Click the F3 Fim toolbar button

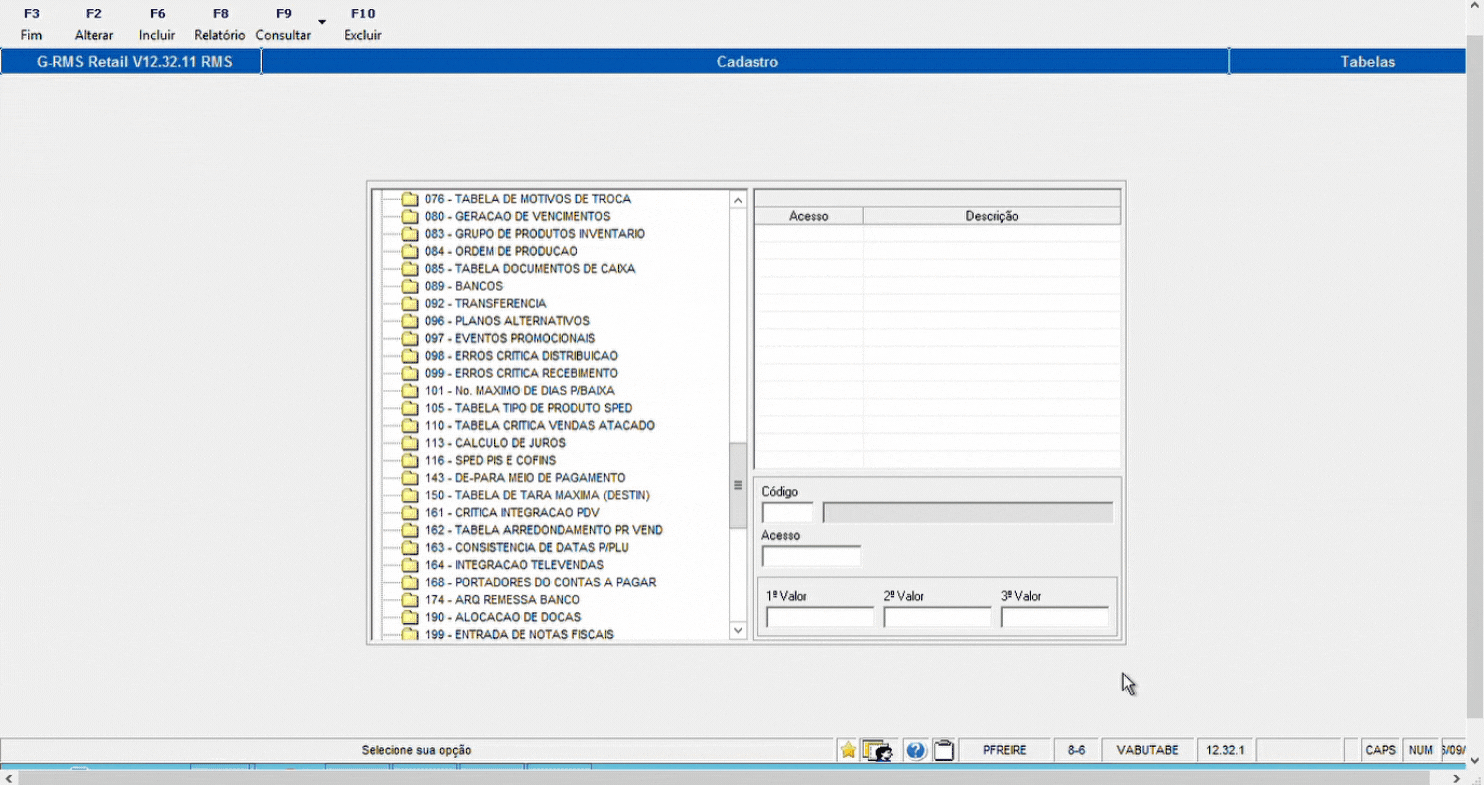tap(32, 24)
